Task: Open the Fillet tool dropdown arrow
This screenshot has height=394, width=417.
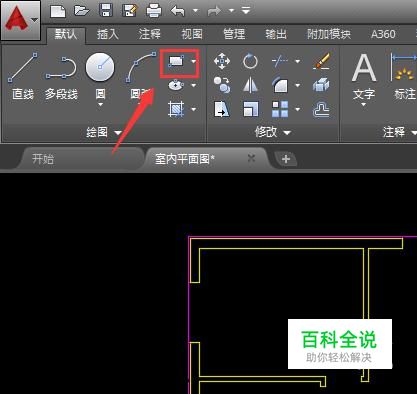Action: 298,85
